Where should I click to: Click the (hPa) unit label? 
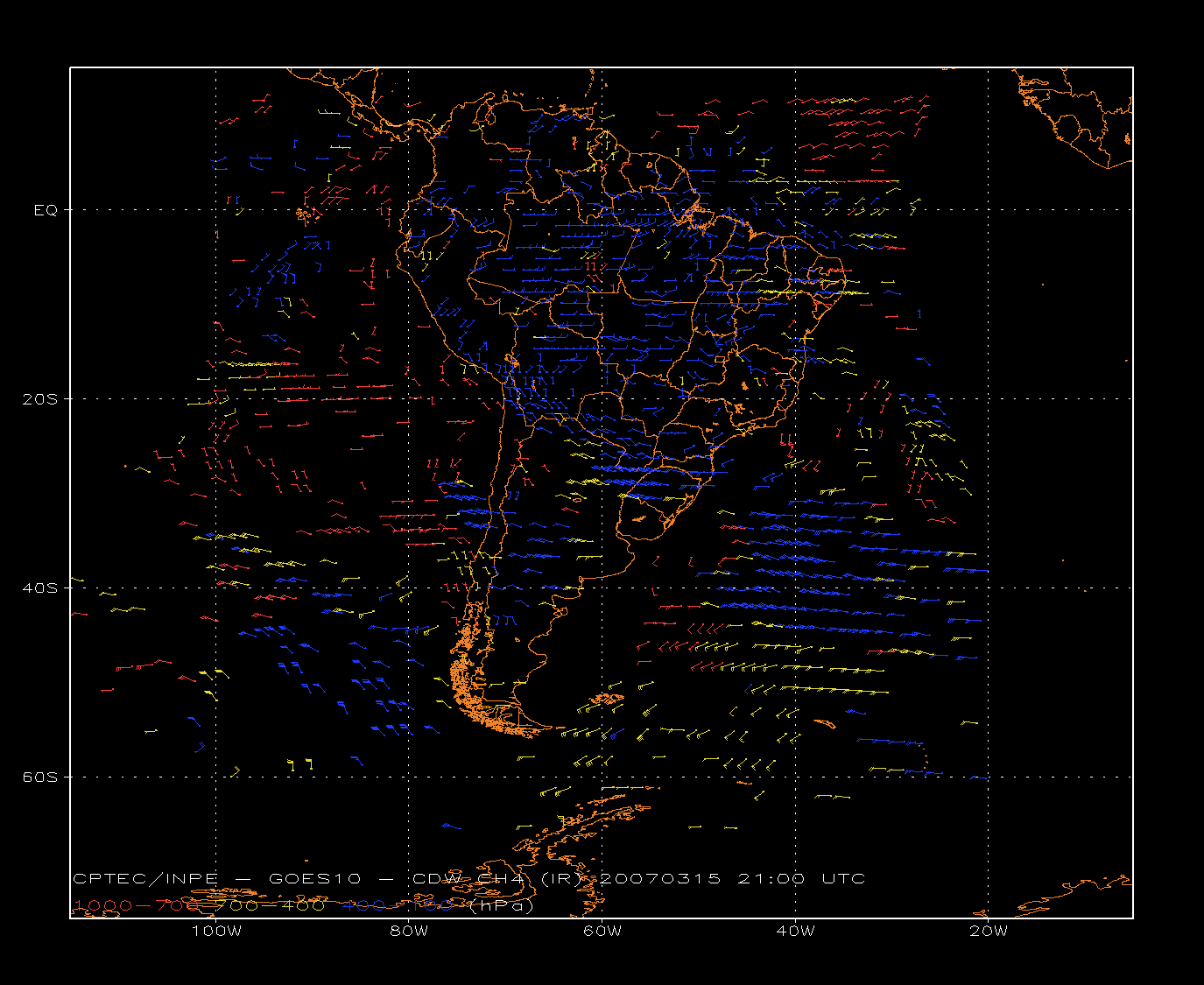501,906
